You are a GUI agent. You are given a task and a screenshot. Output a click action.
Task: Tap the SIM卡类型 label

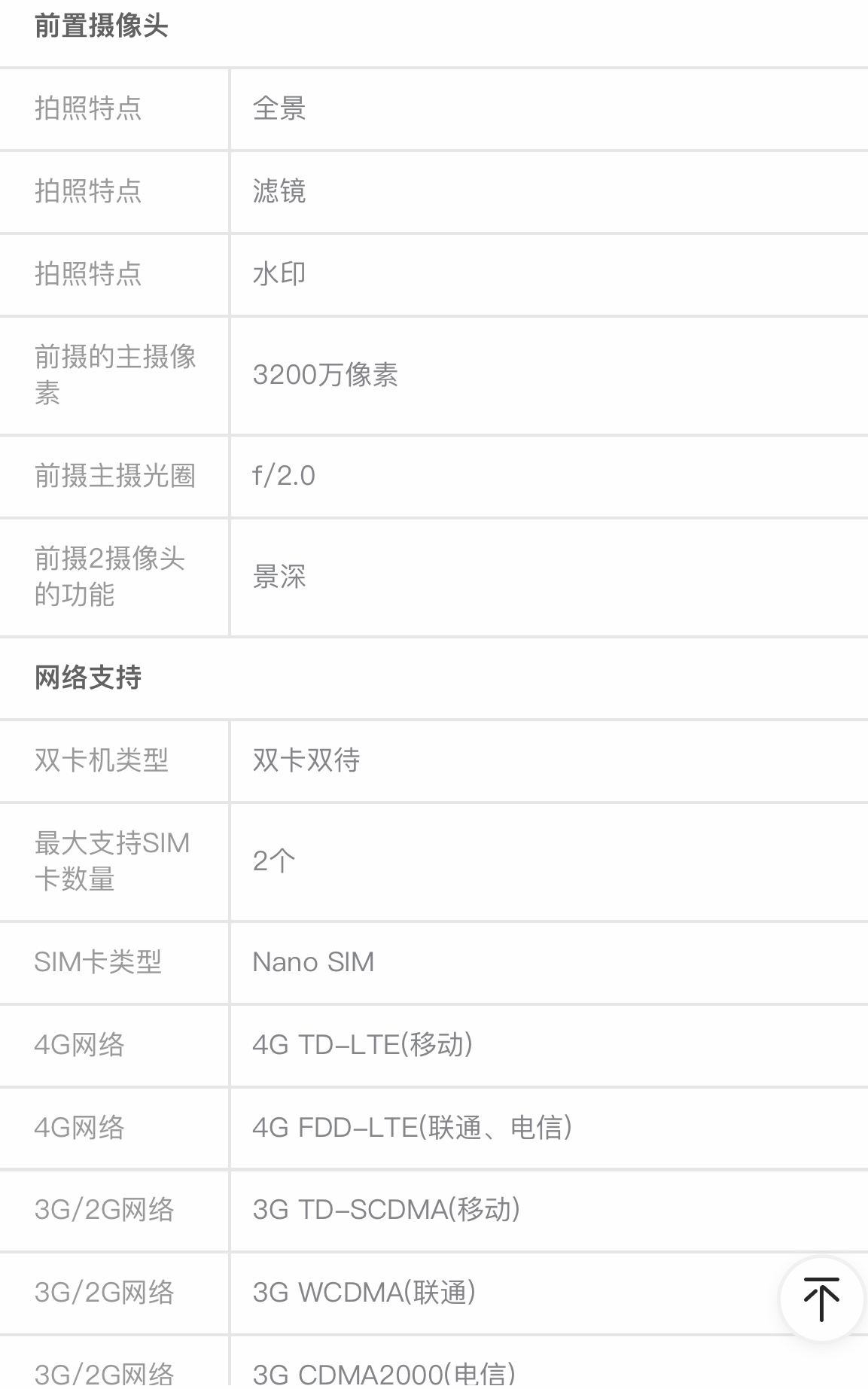coord(98,962)
